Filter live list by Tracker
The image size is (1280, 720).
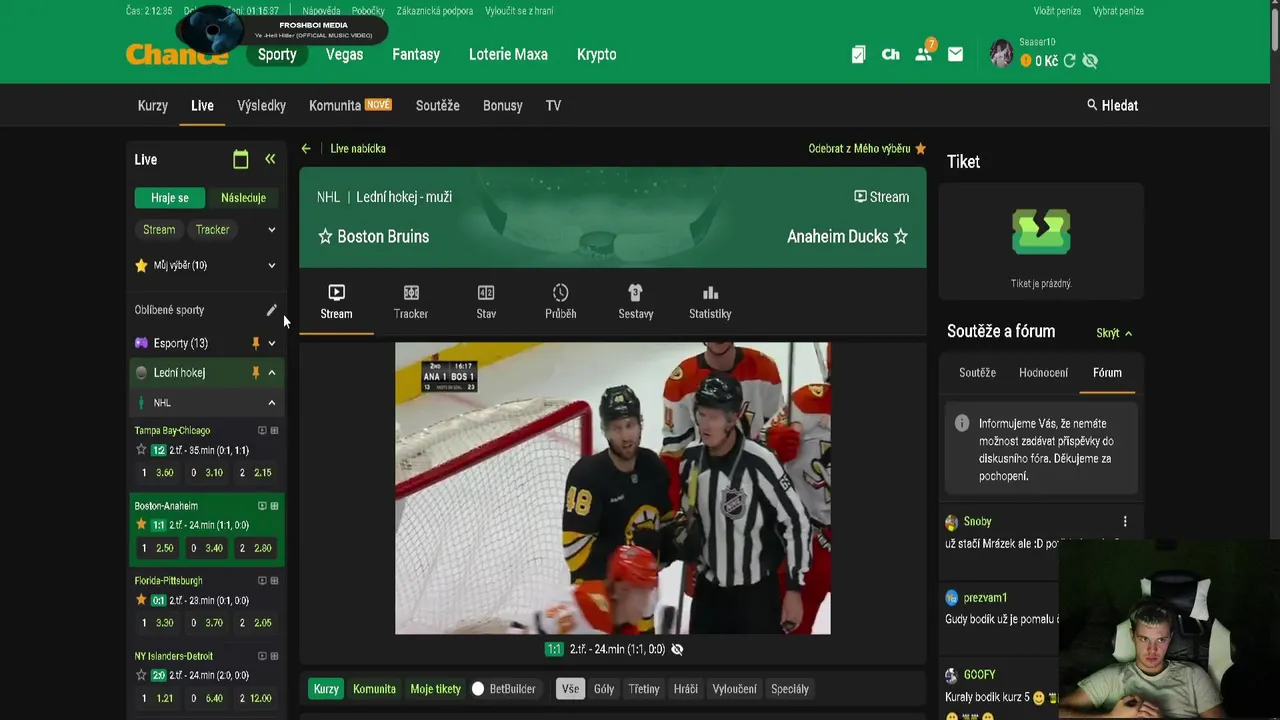[x=212, y=230]
